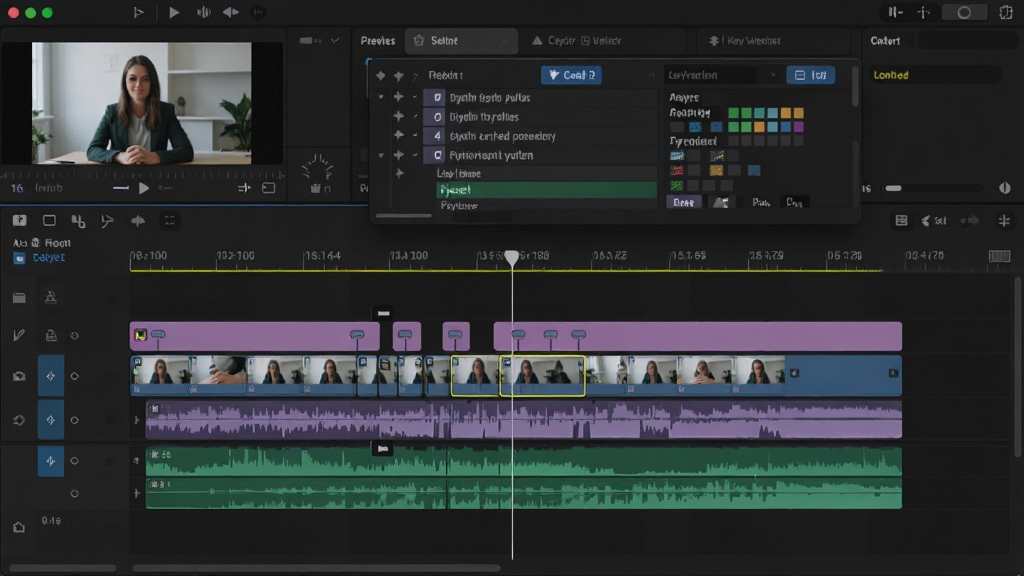
Task: Click the pencil edit icon on title track
Action: click(x=19, y=336)
